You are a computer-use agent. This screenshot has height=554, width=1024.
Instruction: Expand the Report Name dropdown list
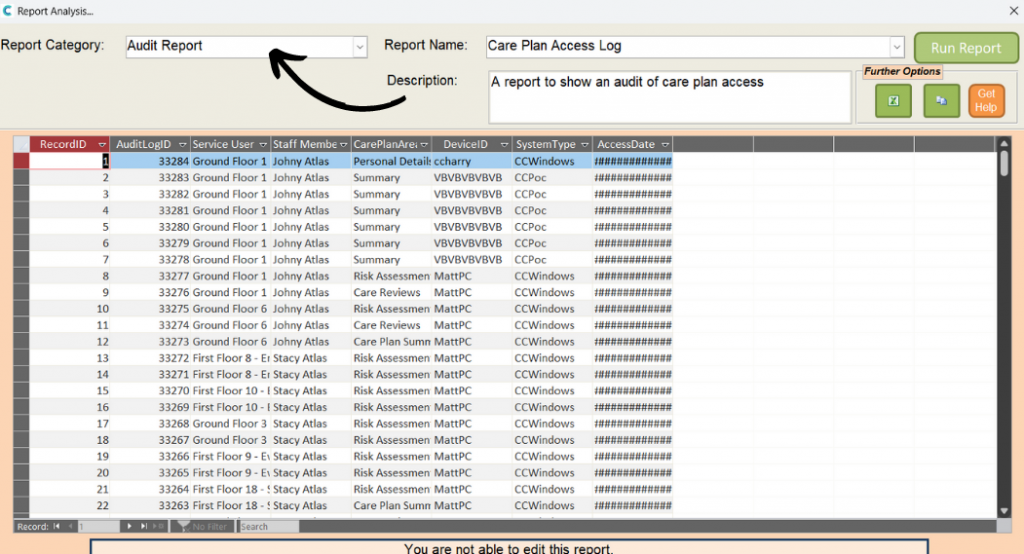897,46
